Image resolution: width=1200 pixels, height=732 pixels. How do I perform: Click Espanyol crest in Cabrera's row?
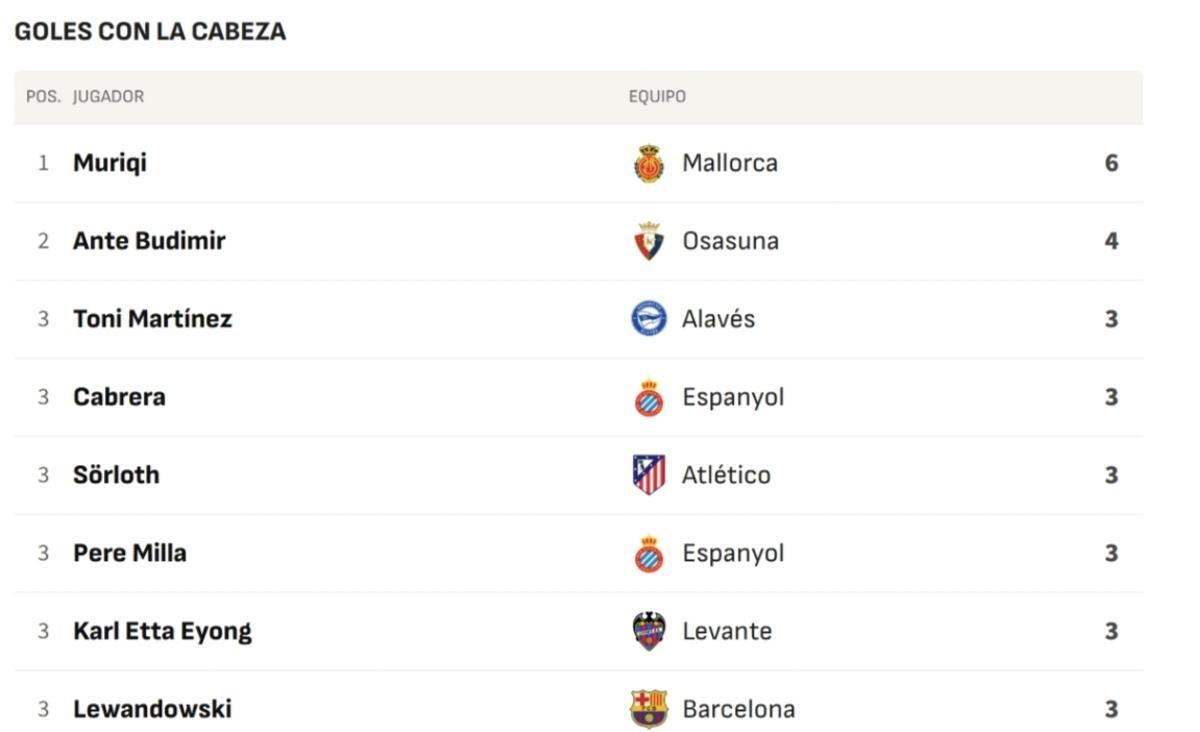[x=649, y=397]
